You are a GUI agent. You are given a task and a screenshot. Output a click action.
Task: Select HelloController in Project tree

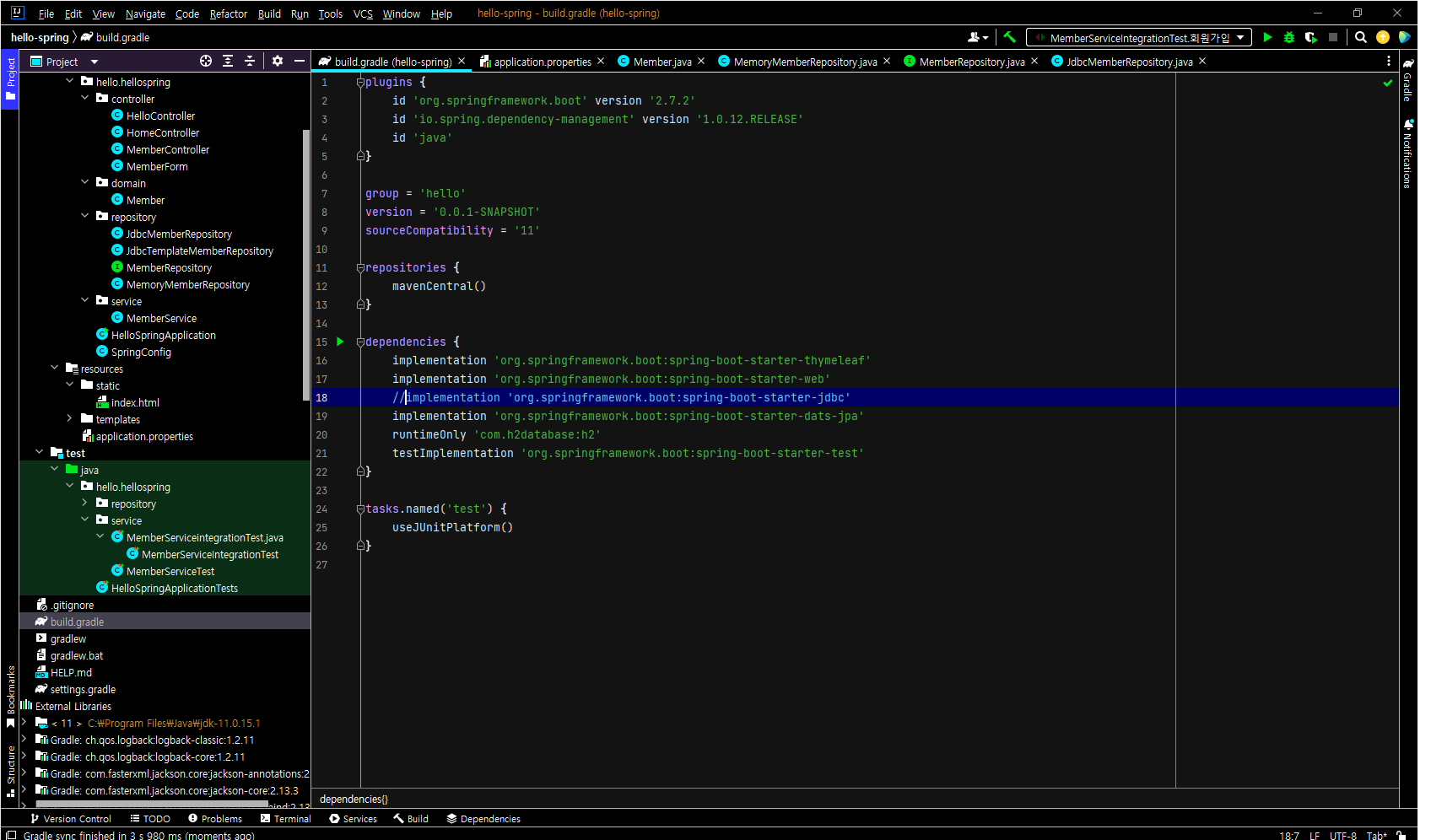point(160,116)
